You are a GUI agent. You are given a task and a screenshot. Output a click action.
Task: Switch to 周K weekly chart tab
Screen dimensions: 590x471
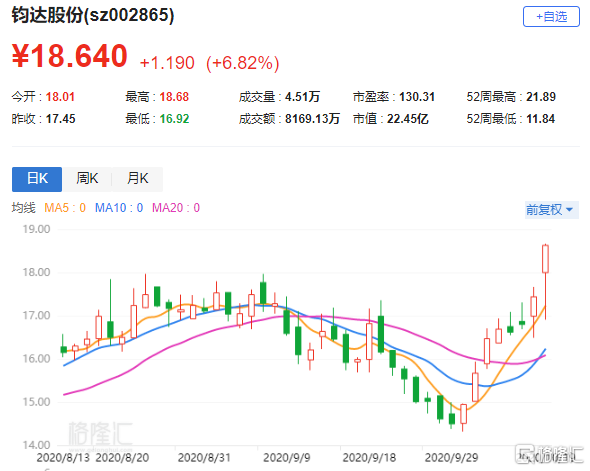tap(87, 179)
